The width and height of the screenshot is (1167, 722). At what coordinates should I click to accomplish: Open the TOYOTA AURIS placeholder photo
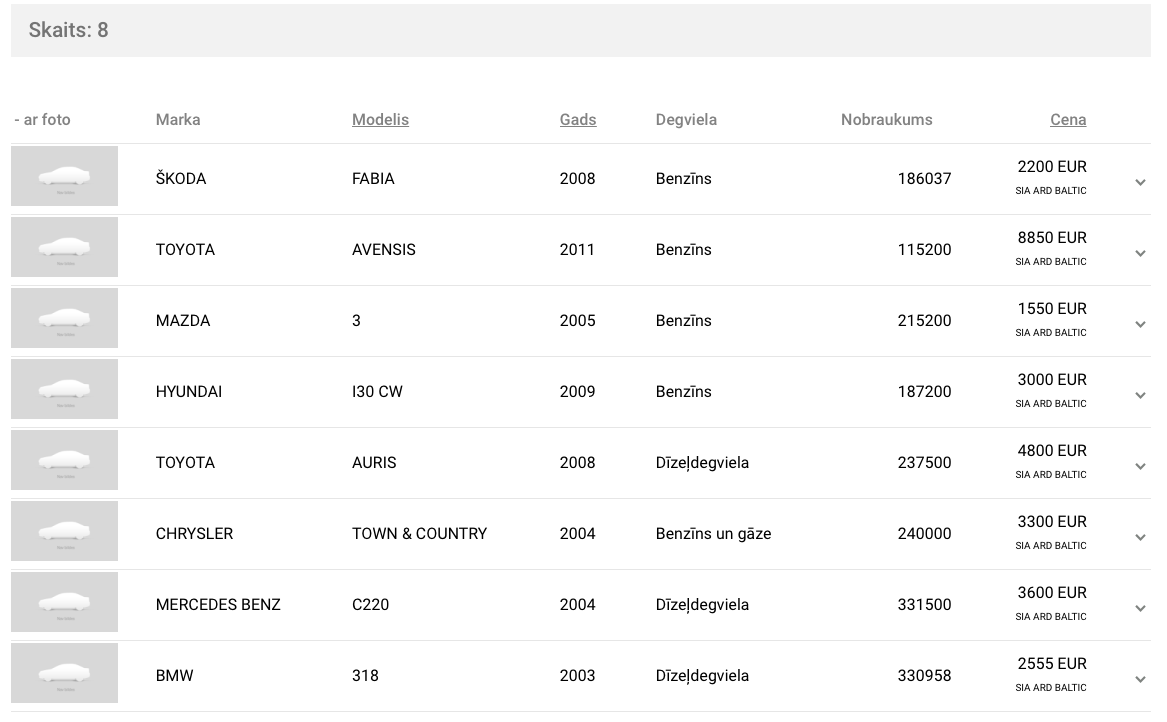(x=64, y=460)
